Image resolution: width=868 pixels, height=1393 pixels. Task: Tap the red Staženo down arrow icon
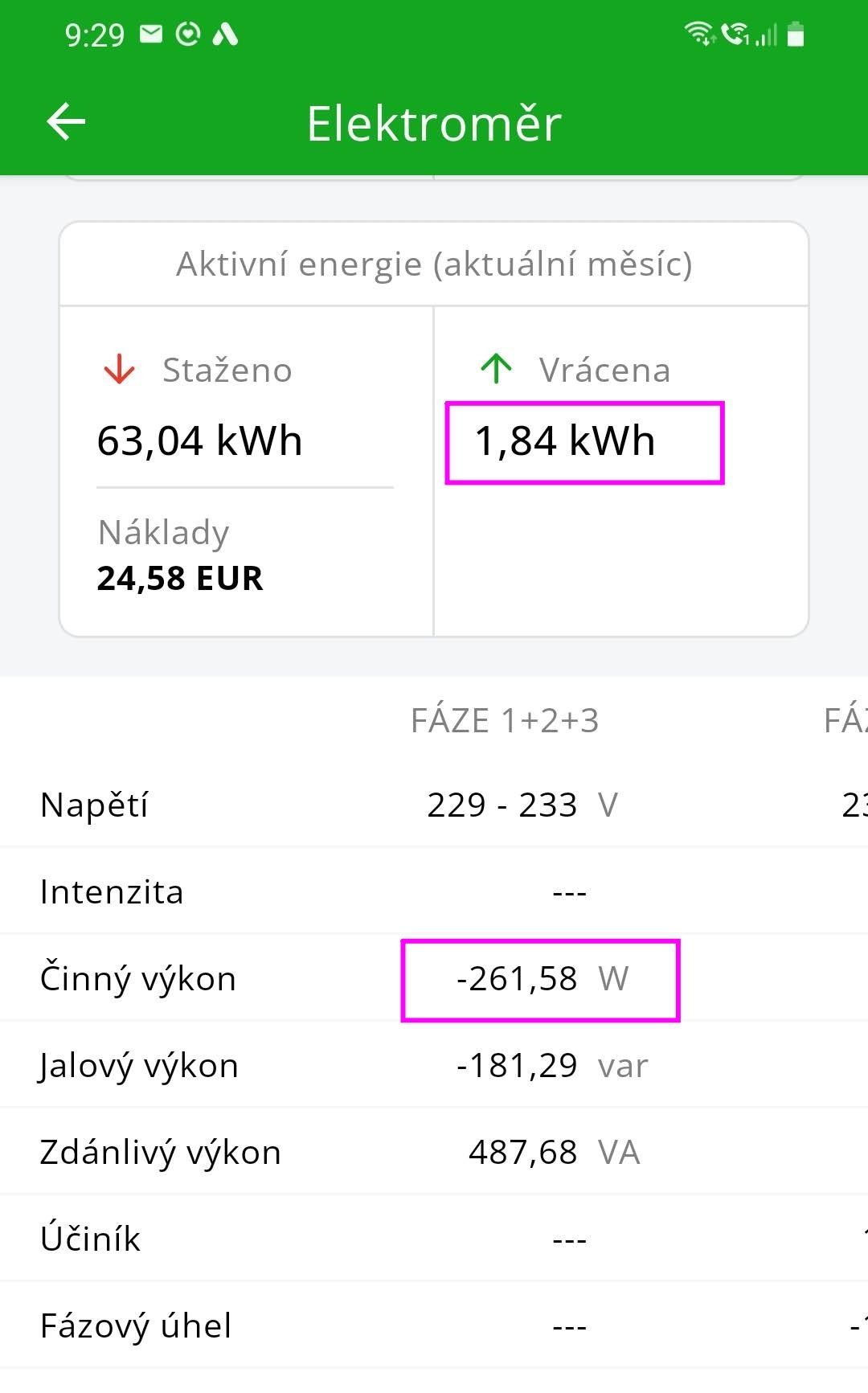click(119, 370)
